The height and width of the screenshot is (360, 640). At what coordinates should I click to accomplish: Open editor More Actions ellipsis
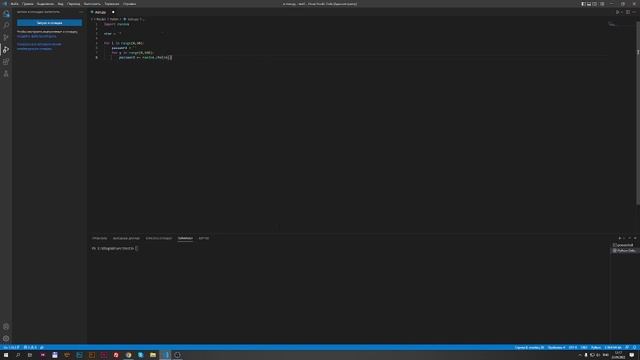(x=634, y=12)
